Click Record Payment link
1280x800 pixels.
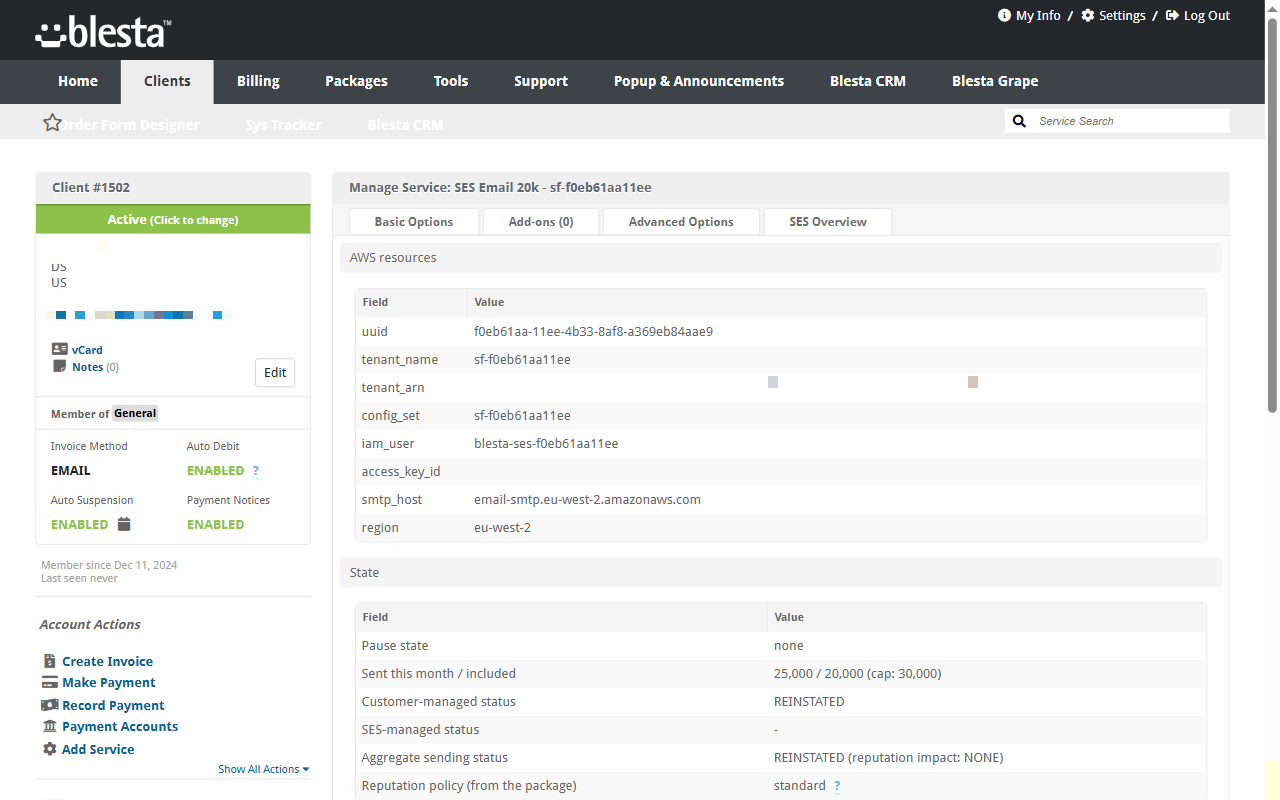[113, 705]
